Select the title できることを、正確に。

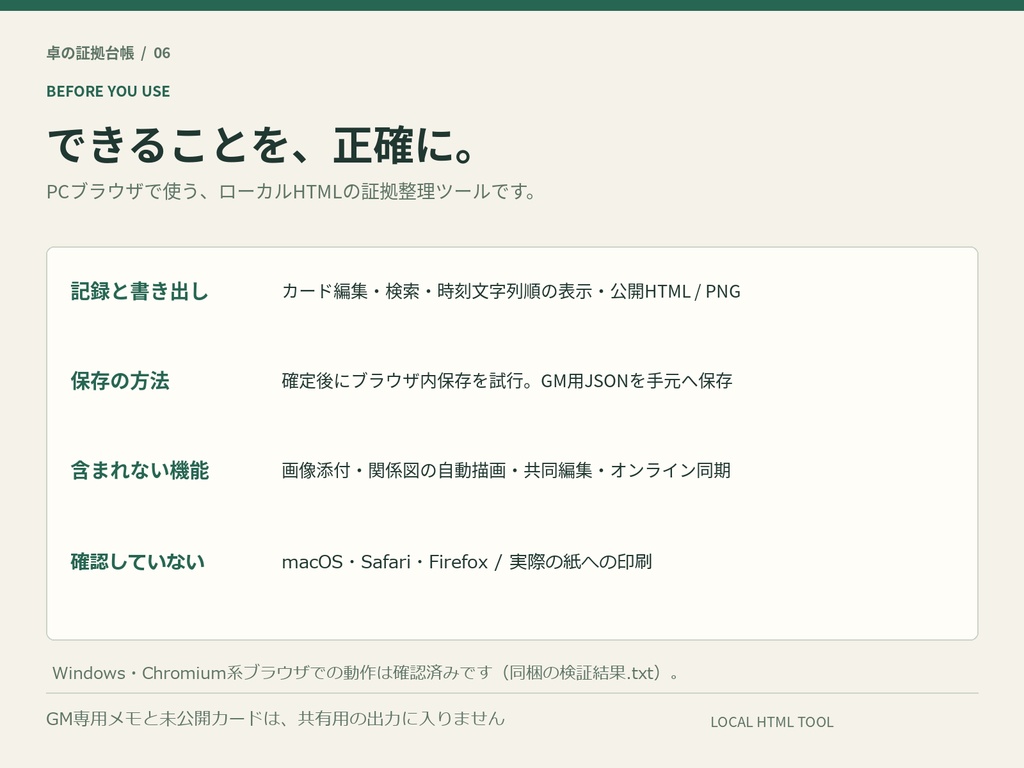click(263, 144)
